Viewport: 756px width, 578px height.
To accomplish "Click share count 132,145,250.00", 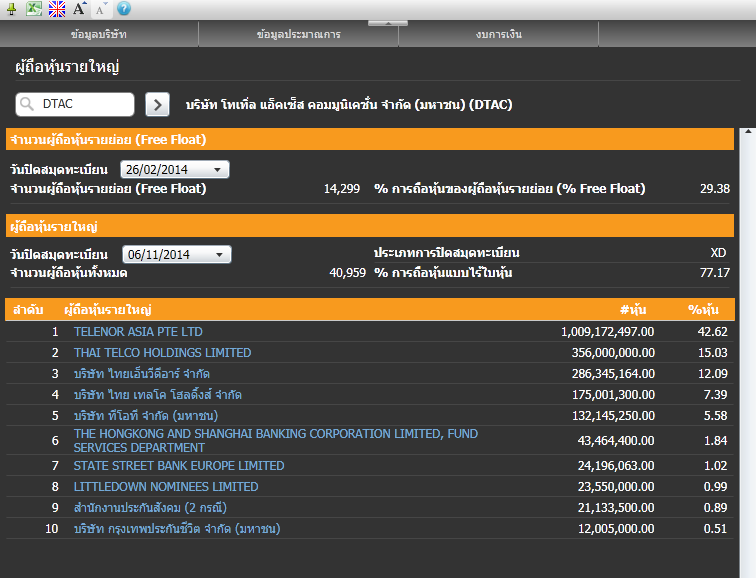I will [613, 416].
